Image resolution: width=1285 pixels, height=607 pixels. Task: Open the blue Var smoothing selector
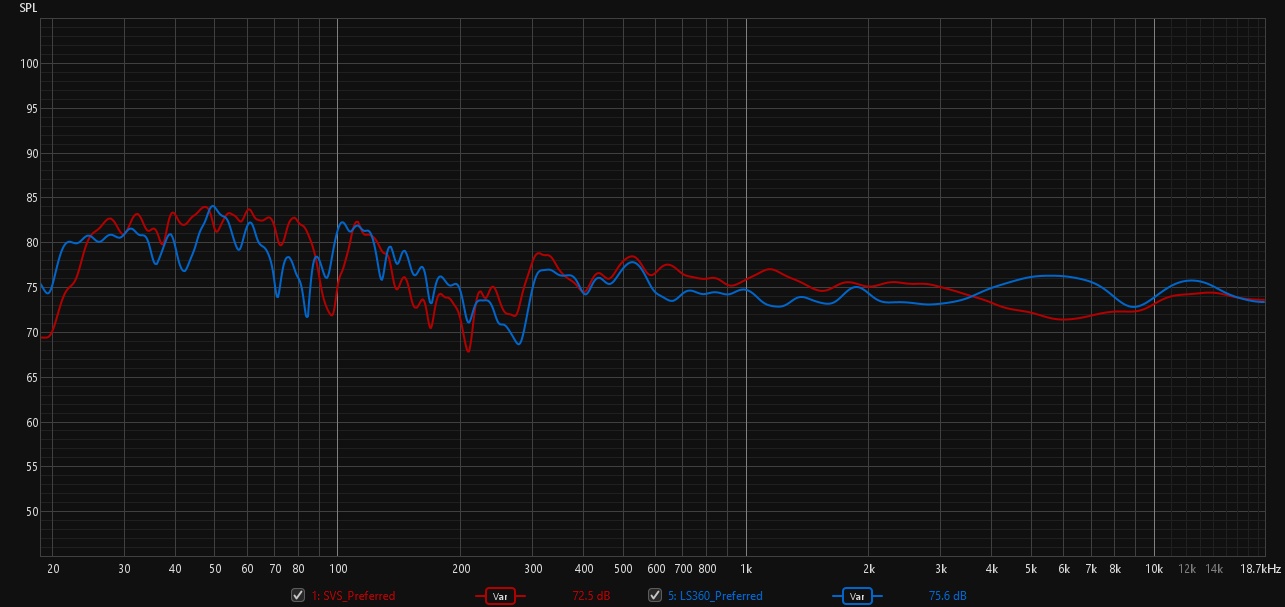pyautogui.click(x=856, y=596)
